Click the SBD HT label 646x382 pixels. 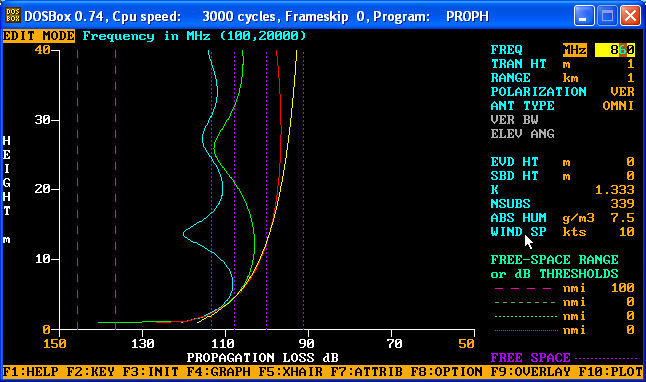514,176
